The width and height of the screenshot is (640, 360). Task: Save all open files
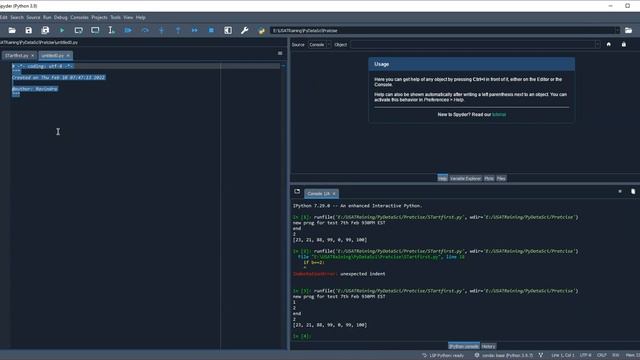pos(45,30)
